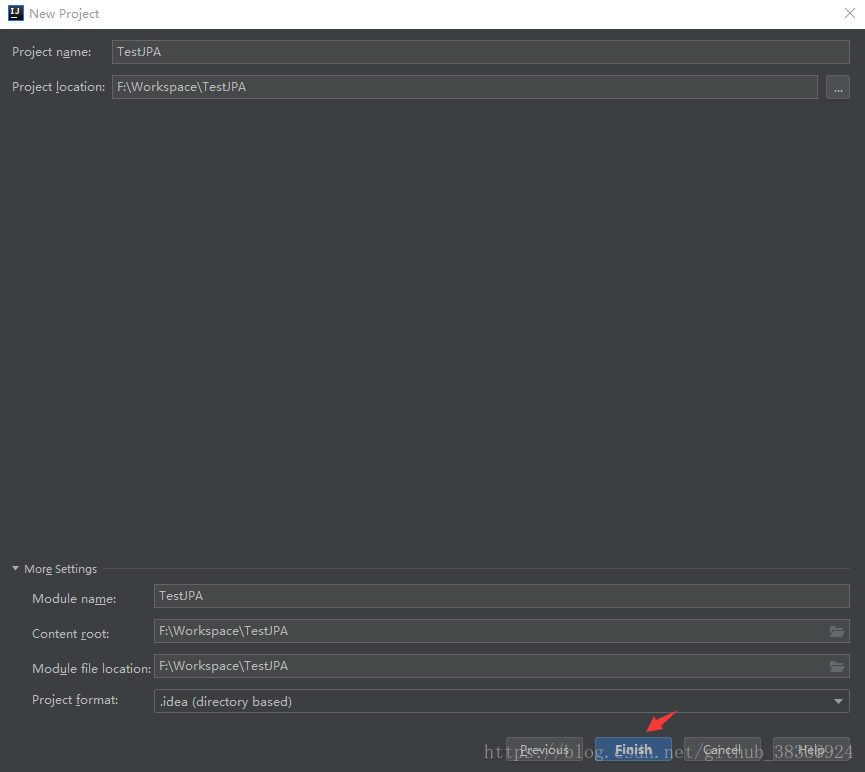The width and height of the screenshot is (865, 772).
Task: Click the 'Module file location:' label
Action: pos(92,669)
